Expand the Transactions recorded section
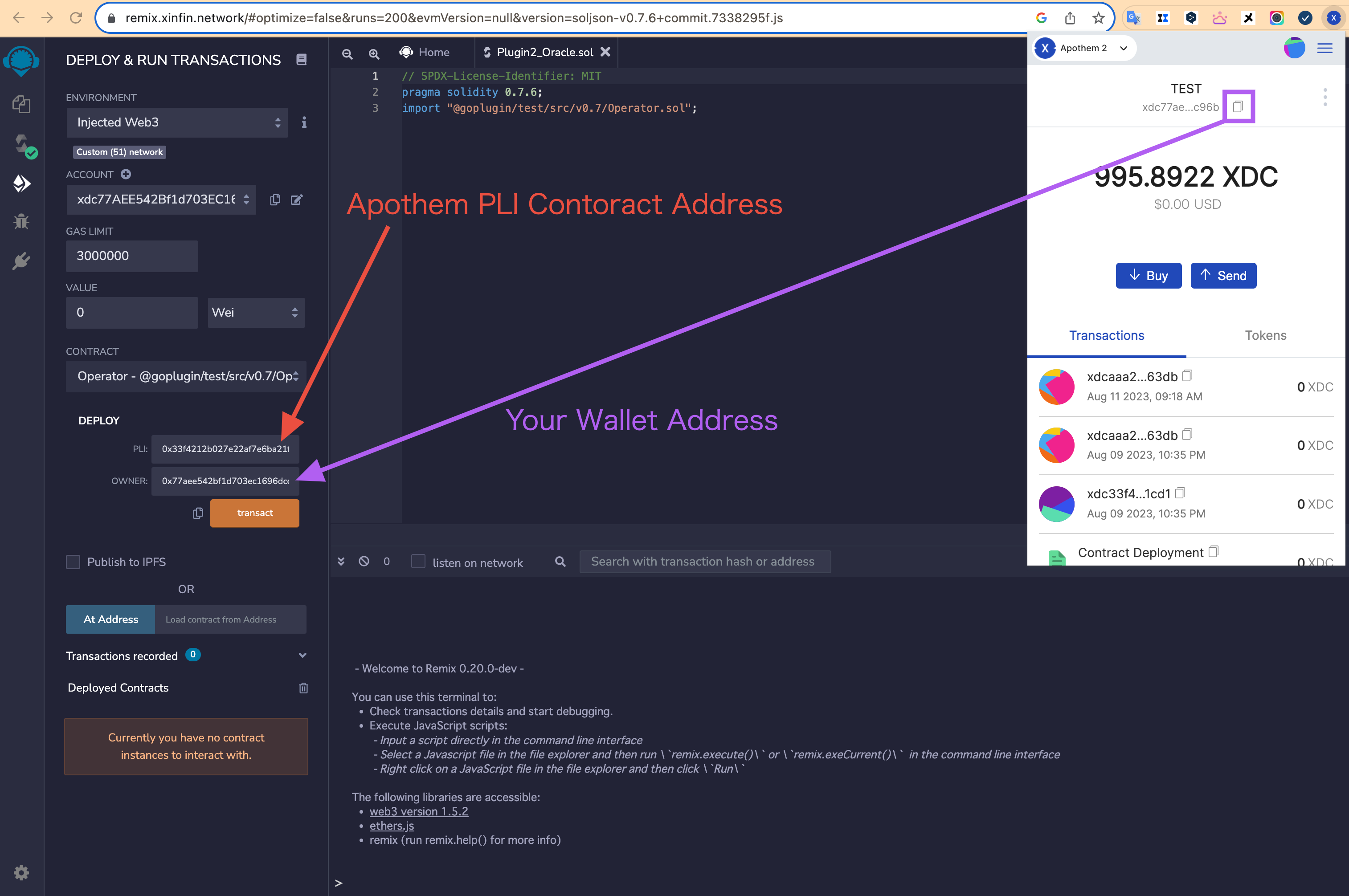1349x896 pixels. 303,656
